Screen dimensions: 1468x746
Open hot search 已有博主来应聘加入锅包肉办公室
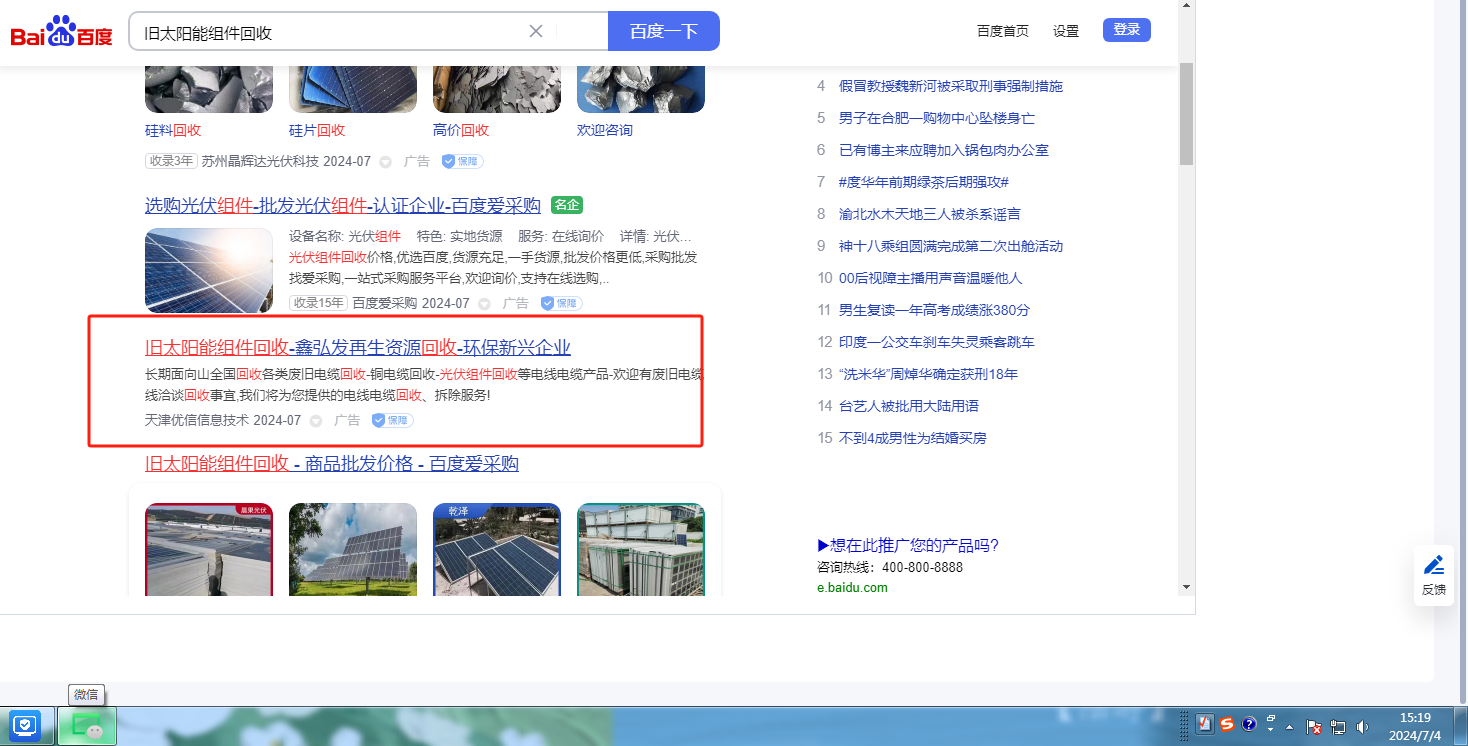tap(944, 150)
